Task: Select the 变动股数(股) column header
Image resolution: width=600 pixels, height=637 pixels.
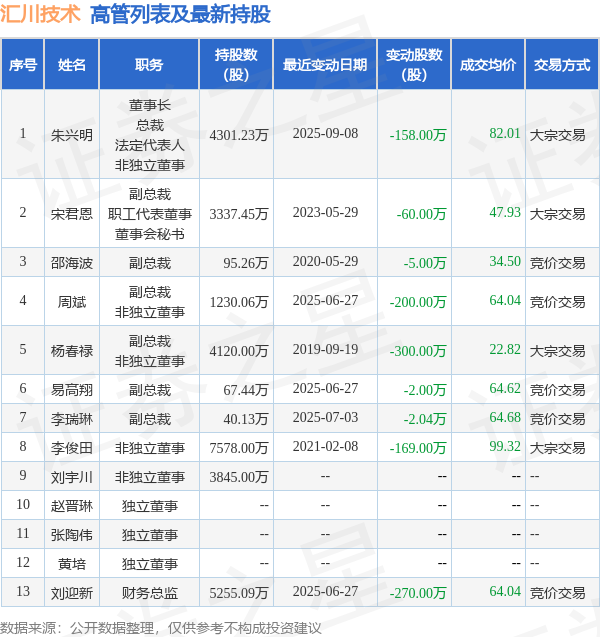Action: click(414, 65)
